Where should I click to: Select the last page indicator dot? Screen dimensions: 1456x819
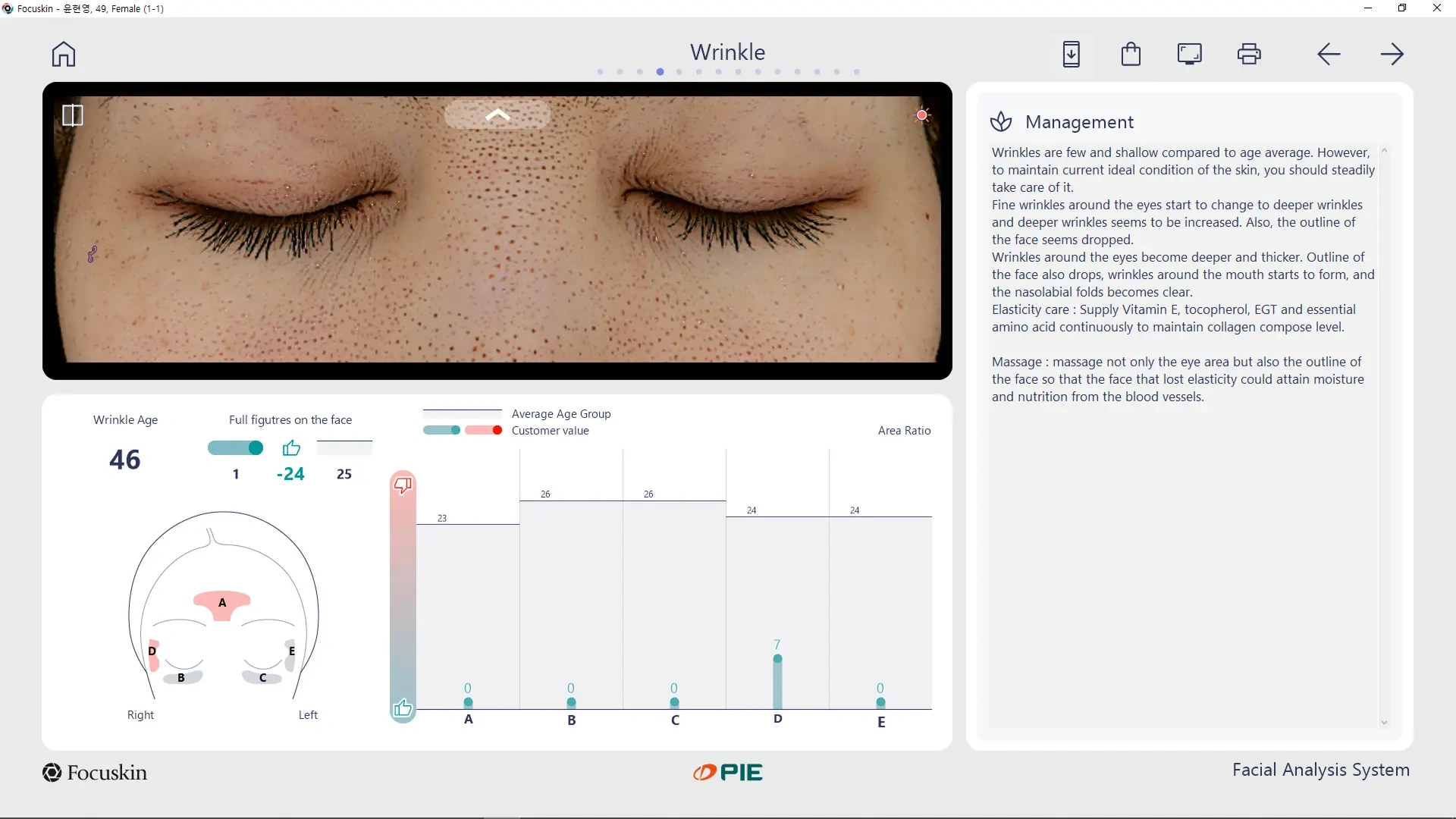coord(857,72)
